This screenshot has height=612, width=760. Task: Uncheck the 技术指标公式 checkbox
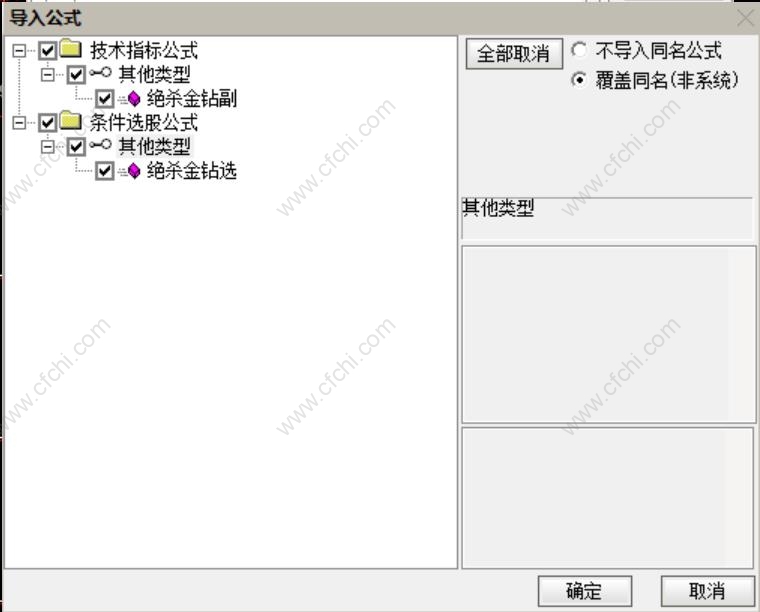click(48, 50)
